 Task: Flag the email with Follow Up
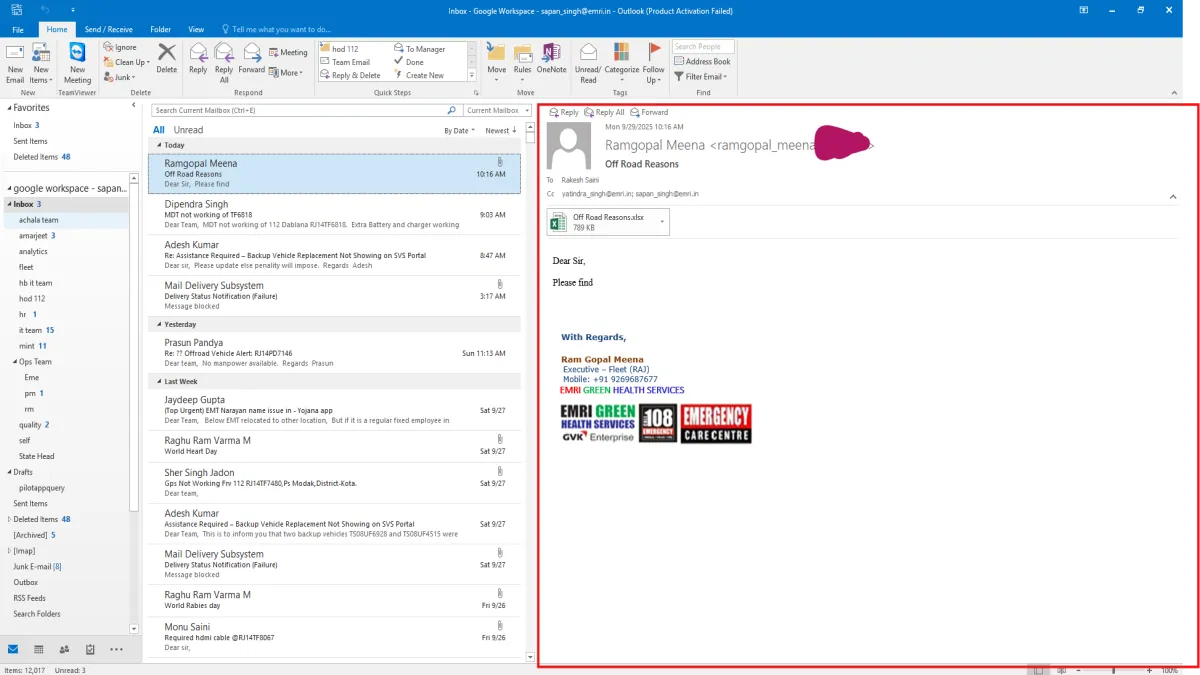coord(654,62)
